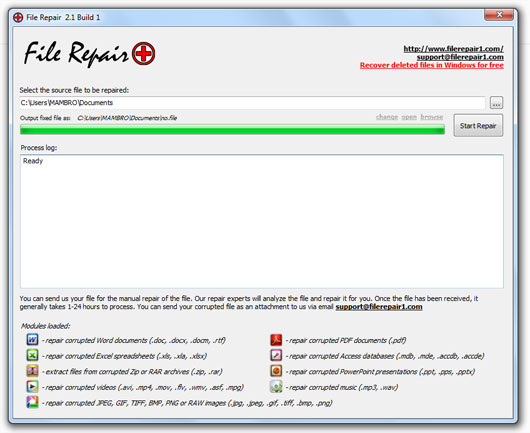Click the 'Process log:' label
The height and width of the screenshot is (433, 530).
39,148
